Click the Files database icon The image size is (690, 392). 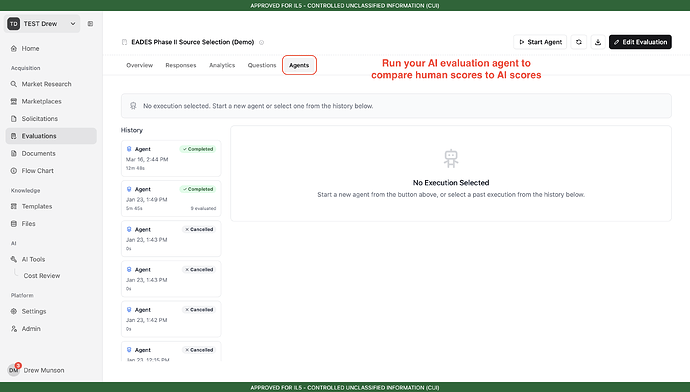14,223
